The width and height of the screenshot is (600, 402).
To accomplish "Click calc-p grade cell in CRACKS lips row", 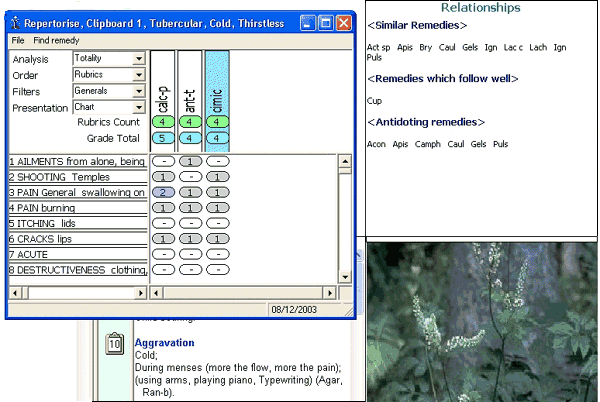I will tap(163, 239).
